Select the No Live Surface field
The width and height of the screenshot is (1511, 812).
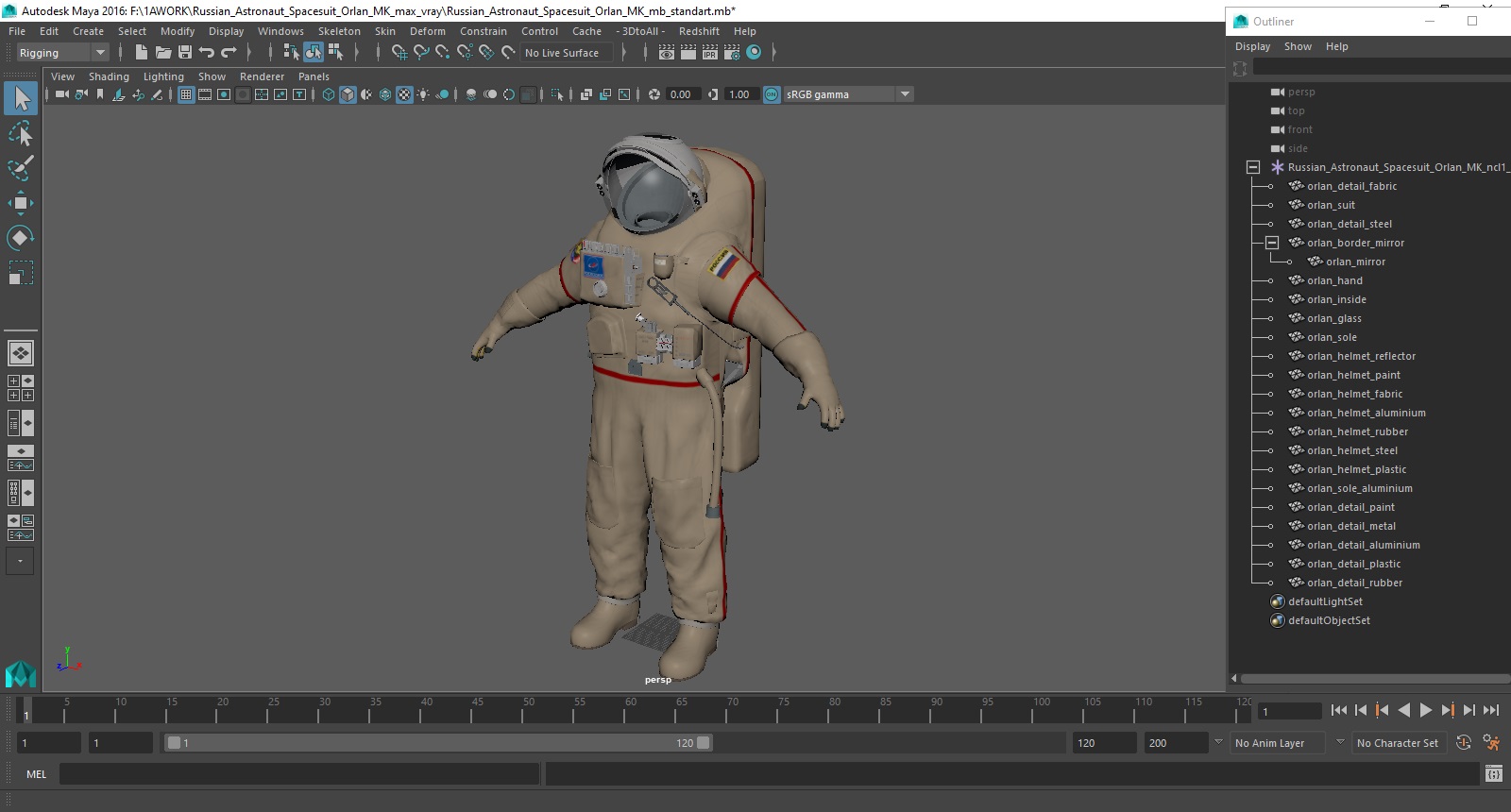pyautogui.click(x=568, y=53)
